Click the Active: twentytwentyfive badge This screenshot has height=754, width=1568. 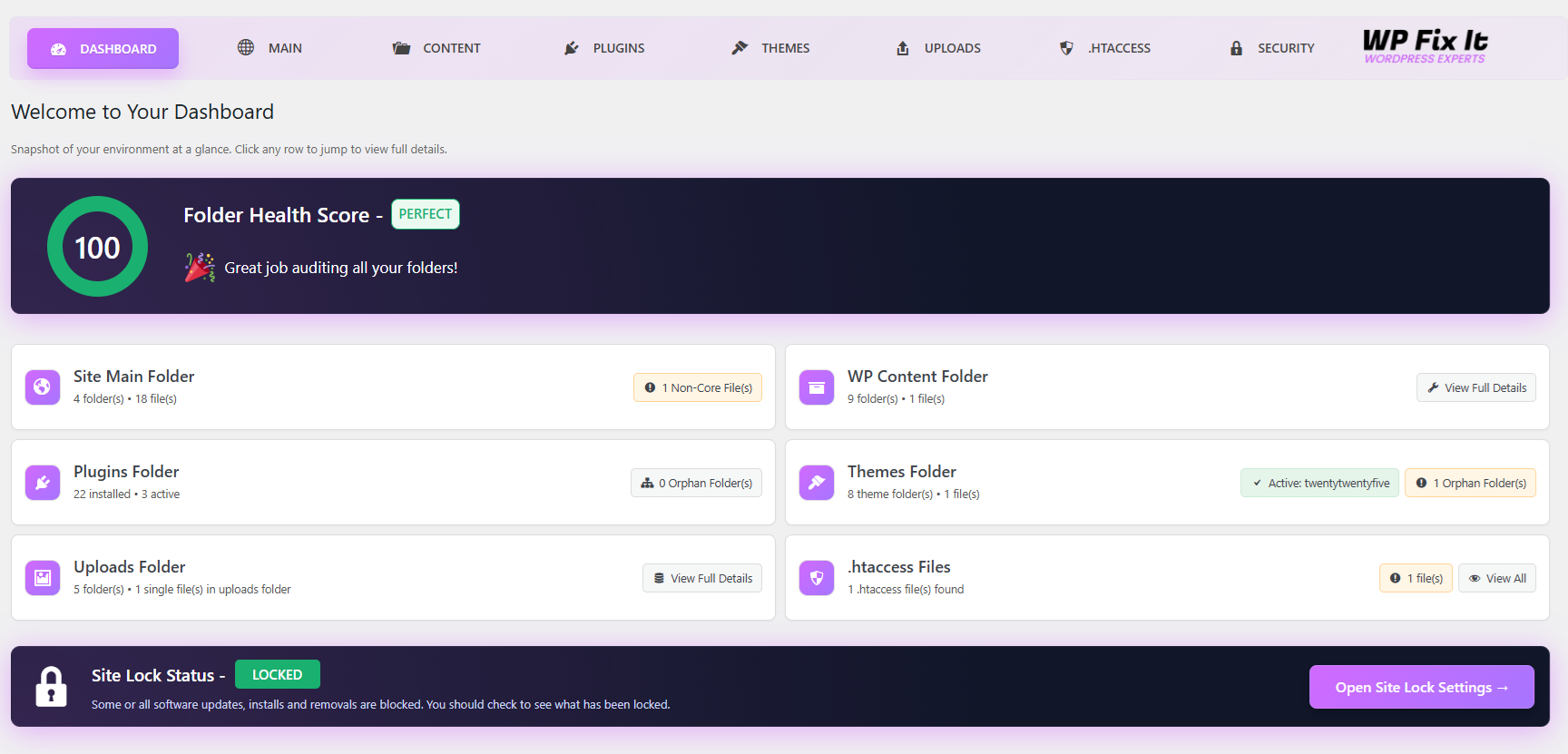(x=1319, y=483)
